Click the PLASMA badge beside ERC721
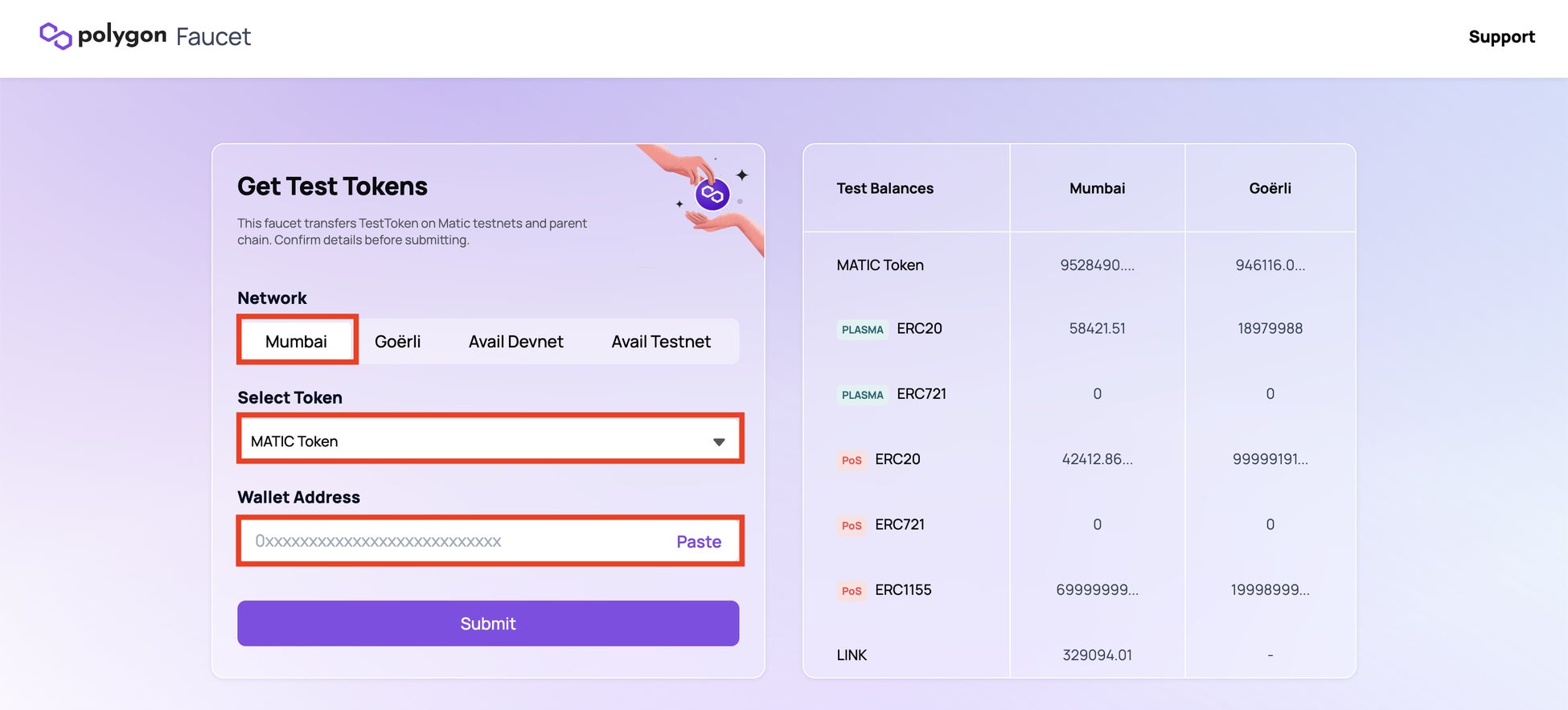 [862, 395]
